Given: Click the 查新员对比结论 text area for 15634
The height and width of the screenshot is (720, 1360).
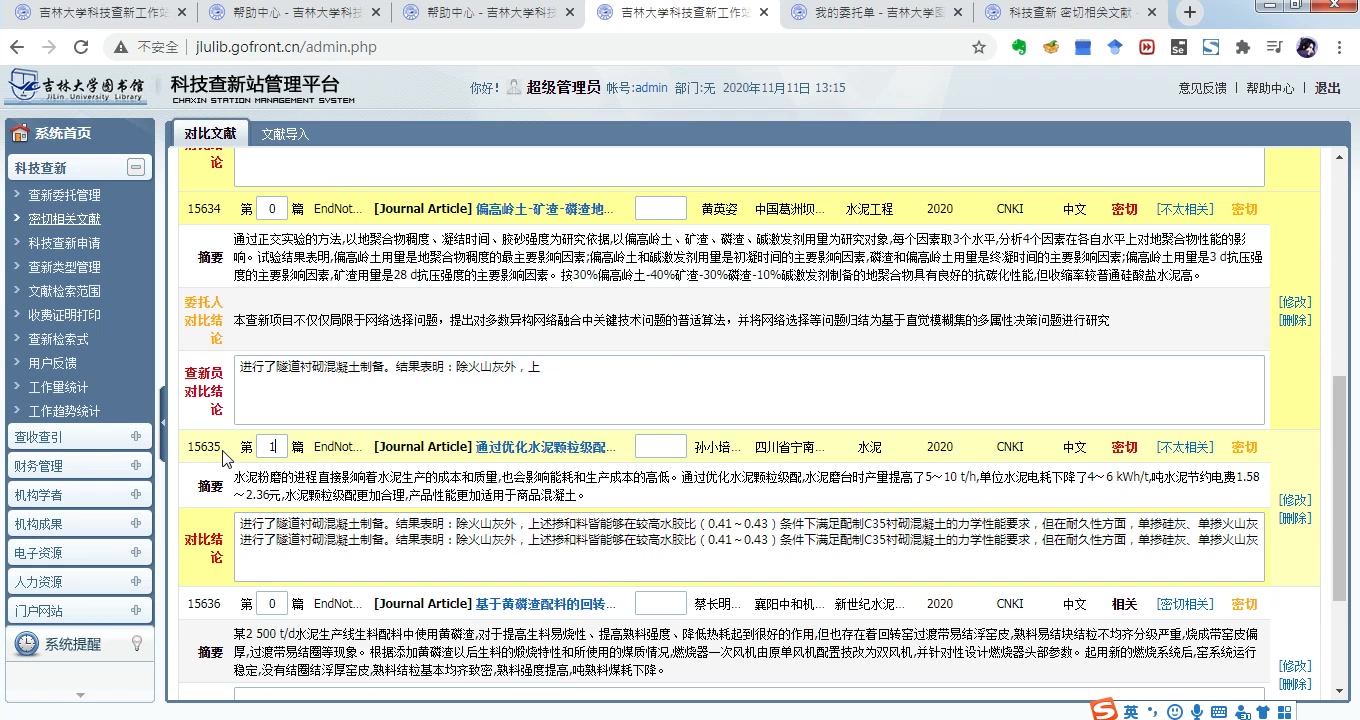Looking at the screenshot, I should (749, 390).
